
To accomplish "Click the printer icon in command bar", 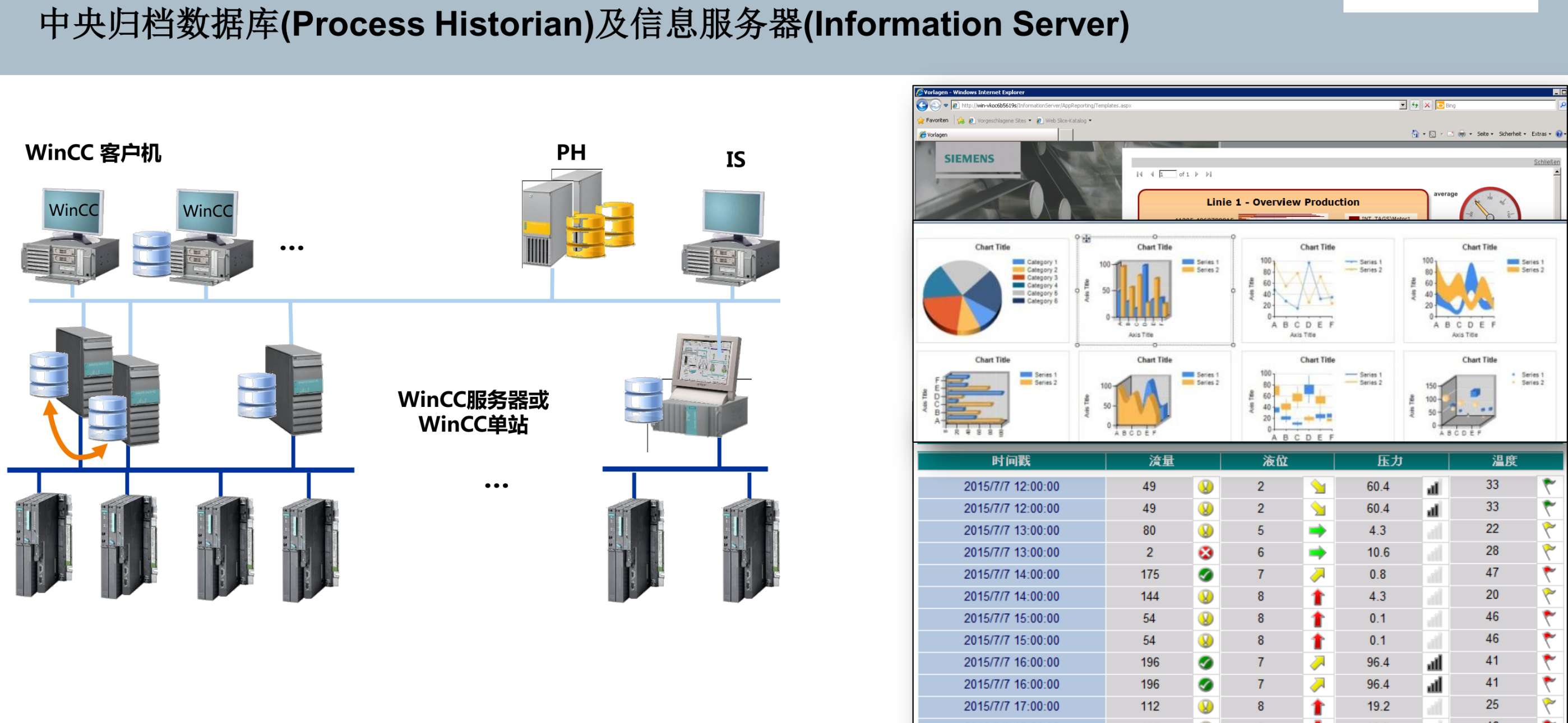I will (1461, 134).
